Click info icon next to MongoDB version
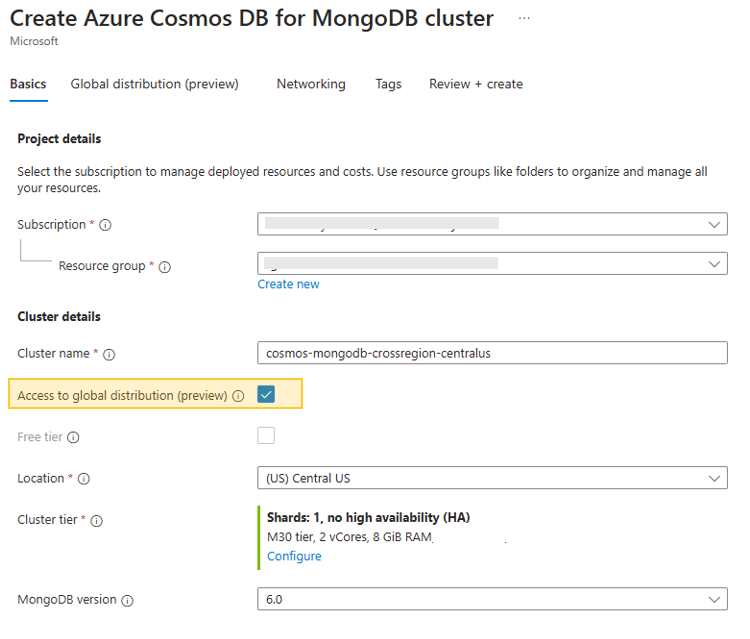750x639 pixels. pyautogui.click(x=127, y=600)
